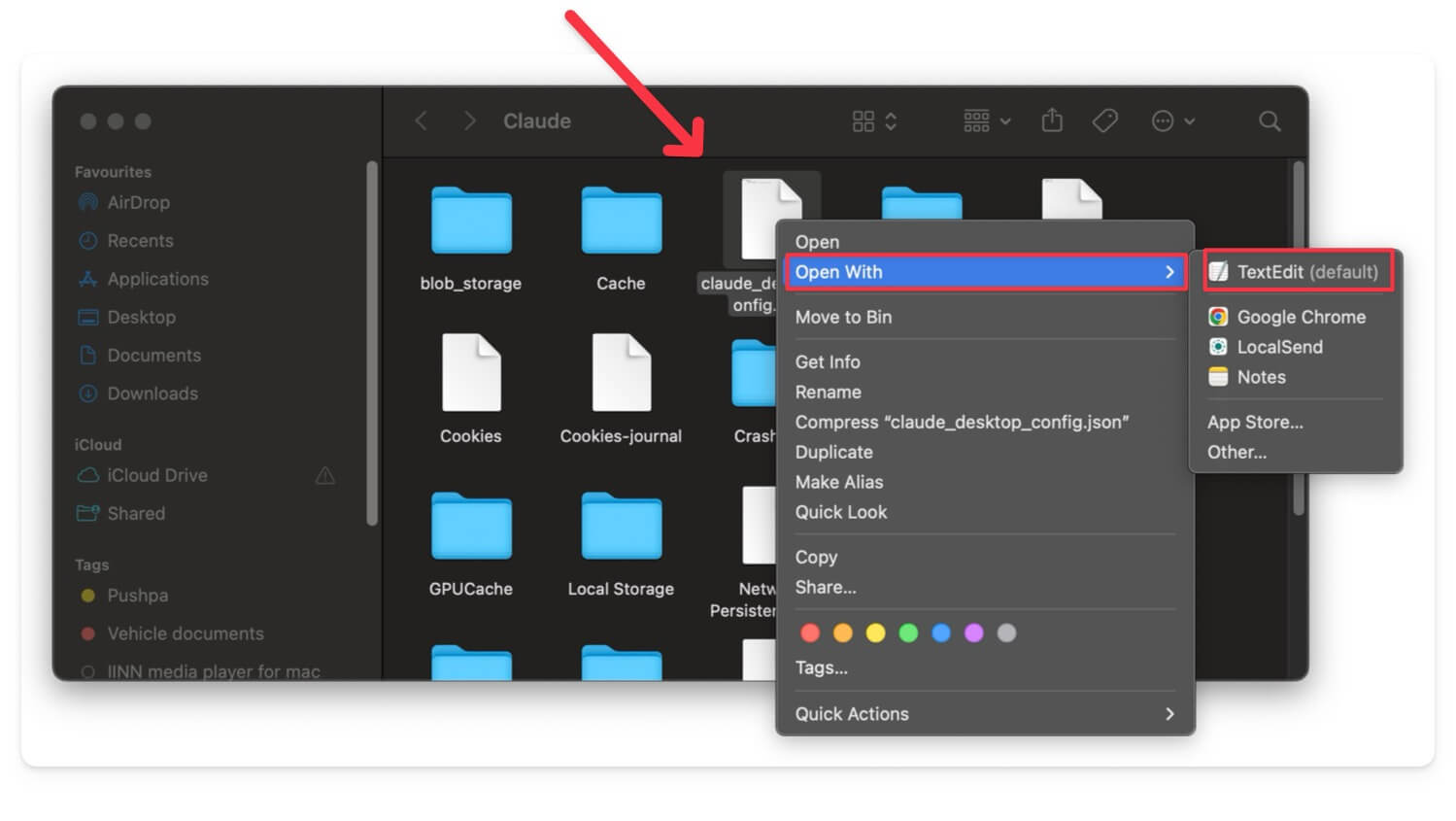Open AirDrop in the sidebar
This screenshot has width=1456, height=821.
click(138, 202)
